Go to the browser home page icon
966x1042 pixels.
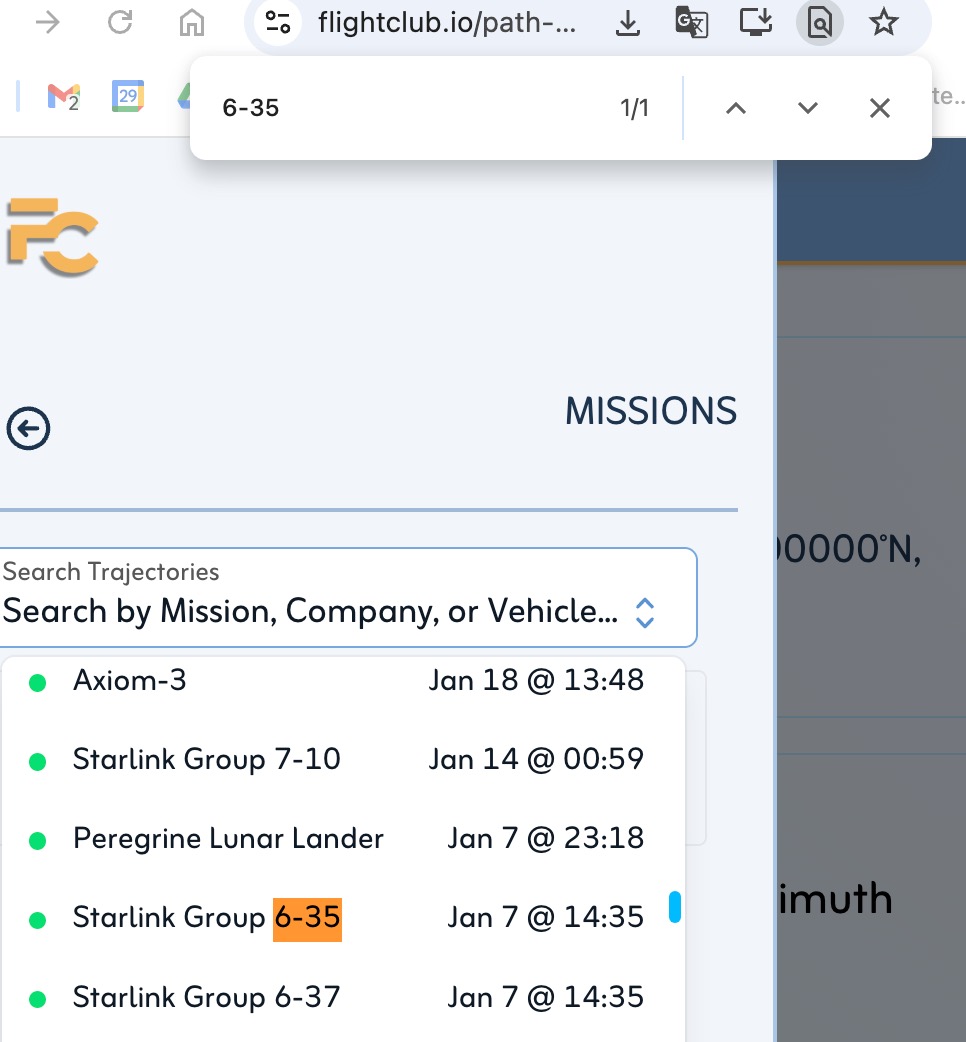coord(191,22)
